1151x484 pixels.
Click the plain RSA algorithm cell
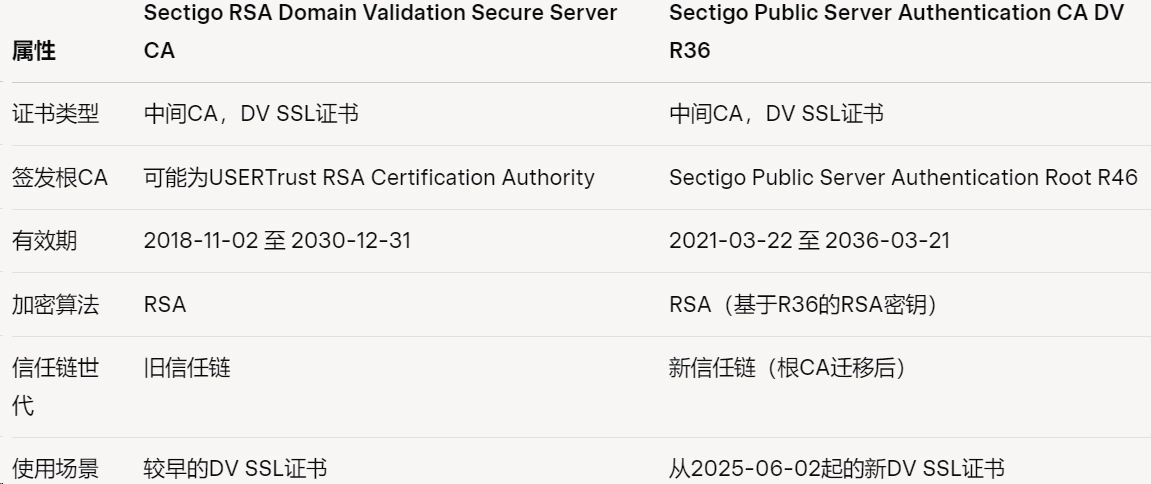165,305
